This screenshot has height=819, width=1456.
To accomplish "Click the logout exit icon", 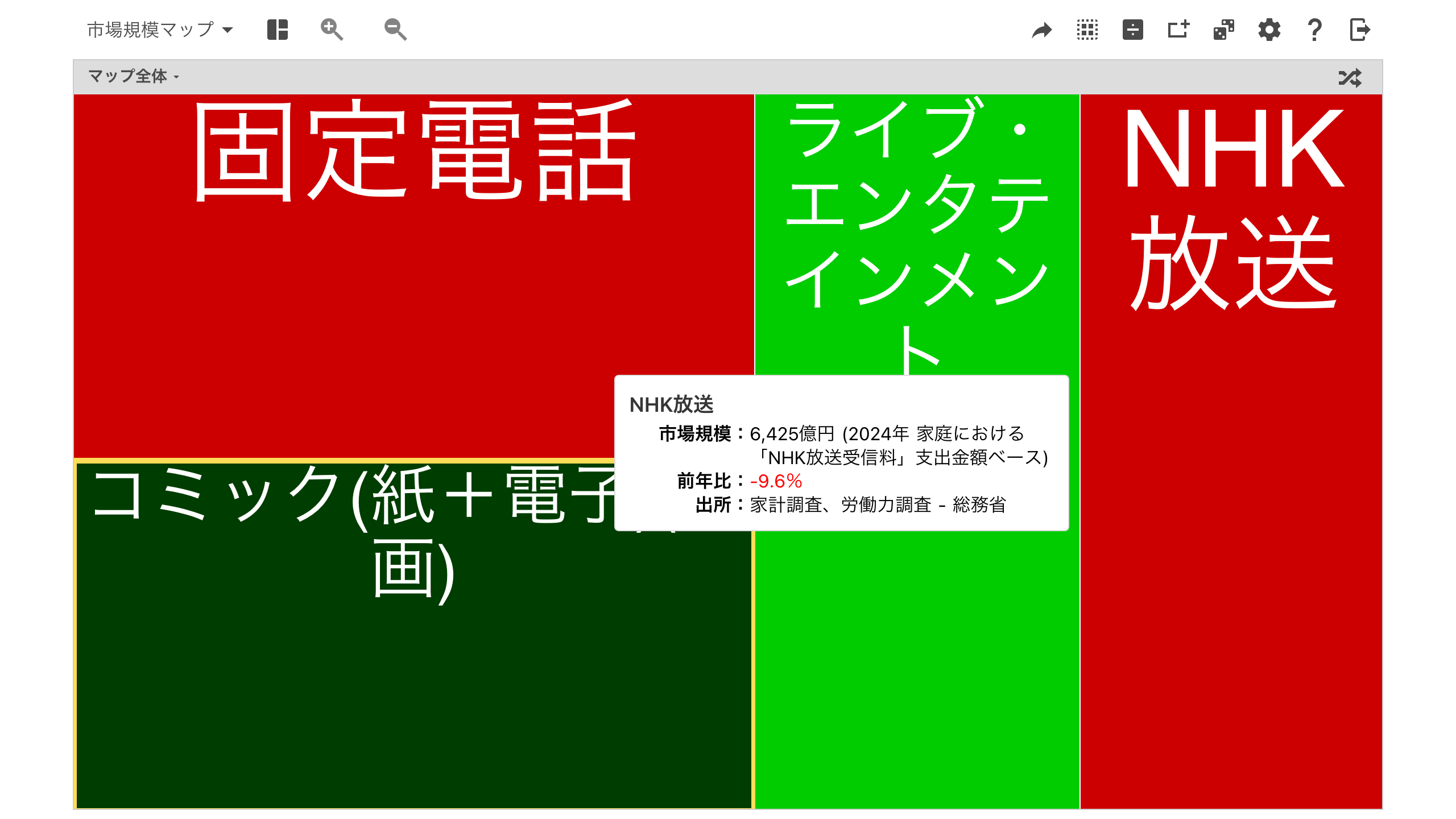I will (x=1360, y=30).
